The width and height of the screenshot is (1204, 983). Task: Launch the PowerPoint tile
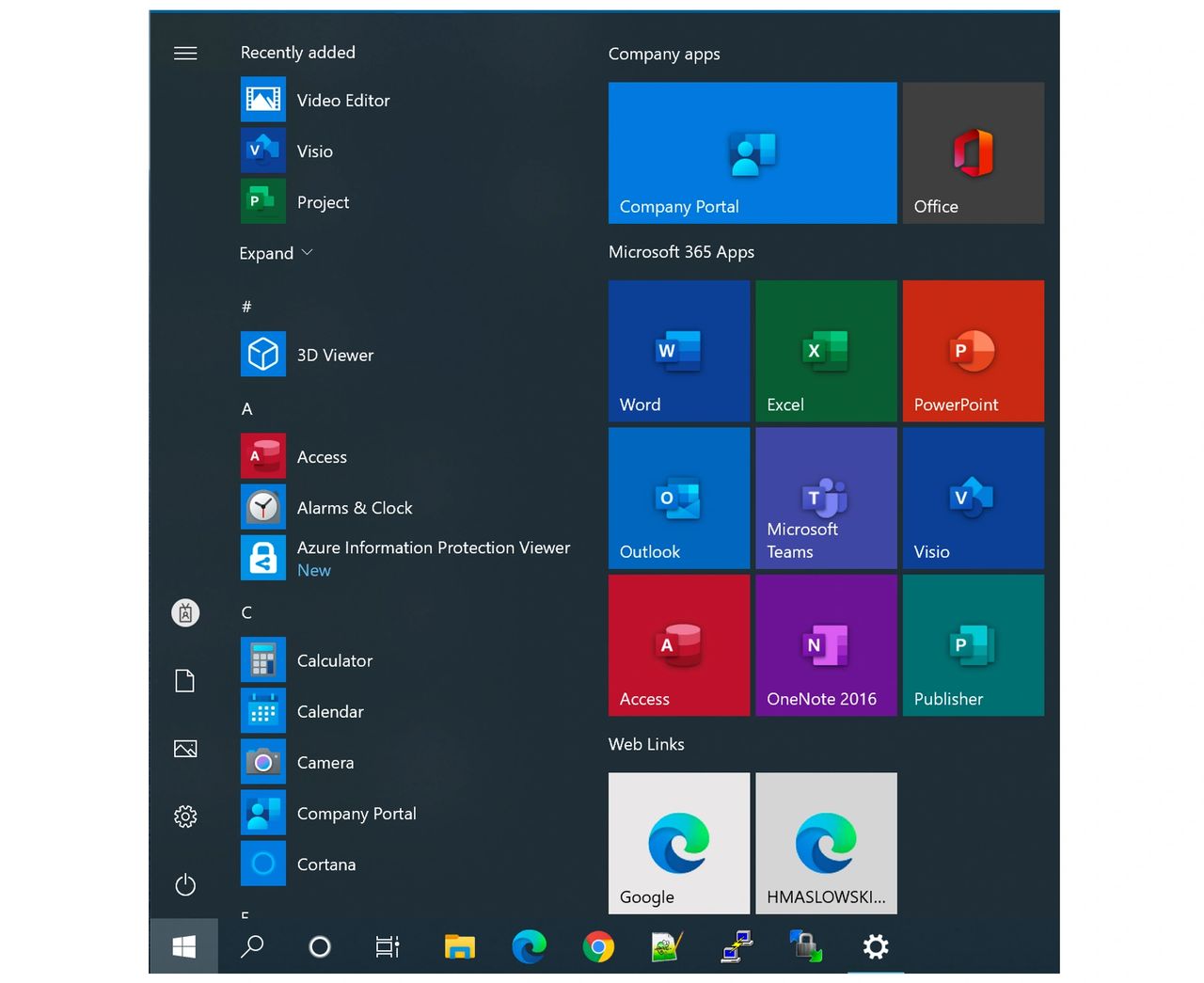[x=973, y=350]
